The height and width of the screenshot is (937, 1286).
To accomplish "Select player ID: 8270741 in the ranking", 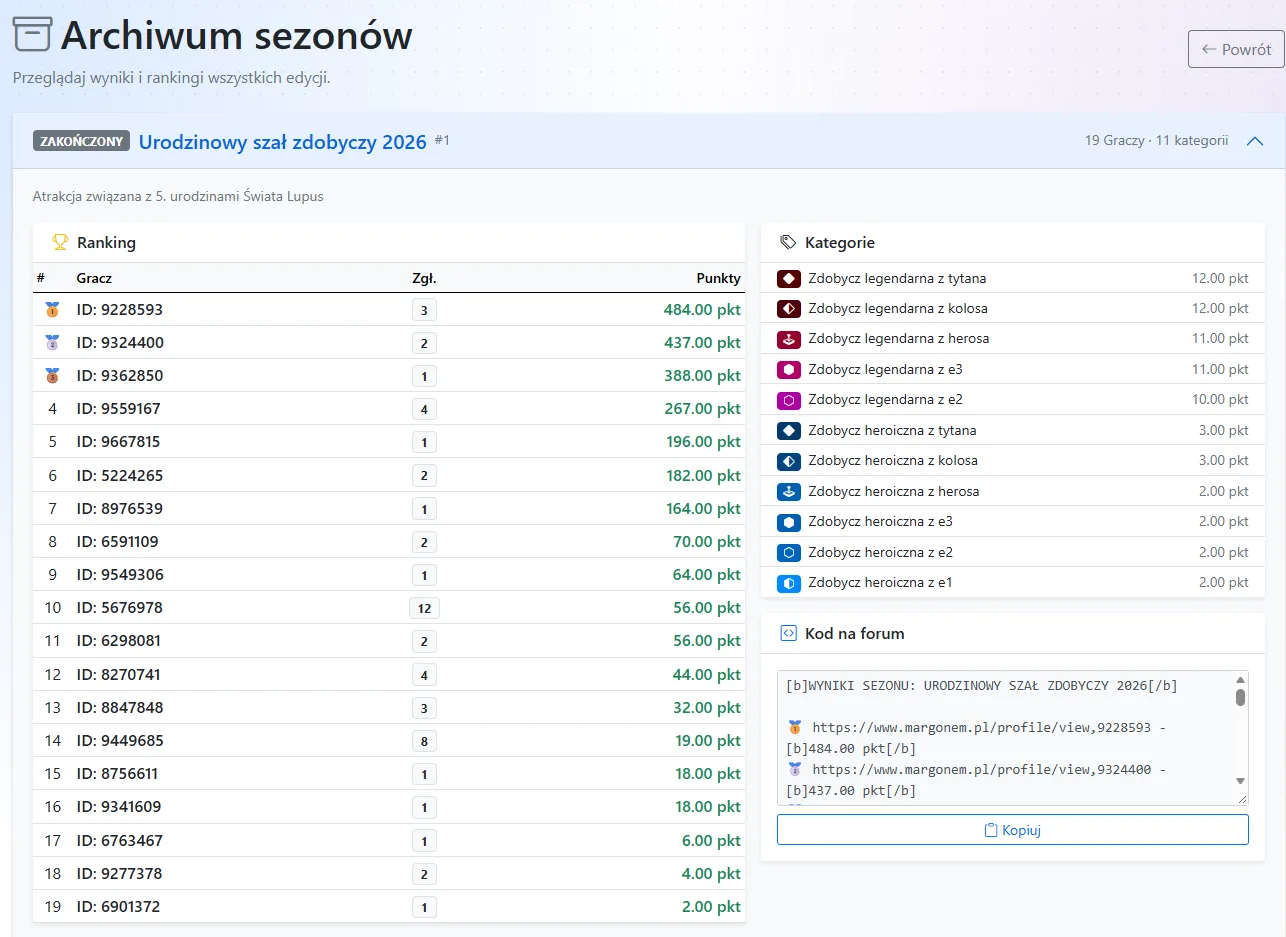I will coord(119,675).
